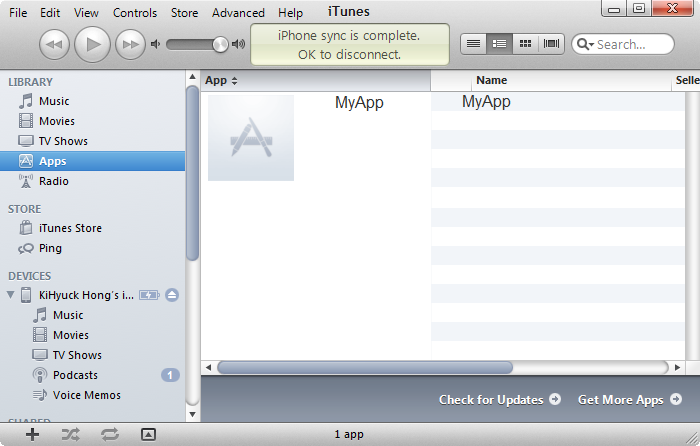Image resolution: width=700 pixels, height=446 pixels.
Task: Select Voice Memos under the iPhone
Action: click(x=92, y=396)
